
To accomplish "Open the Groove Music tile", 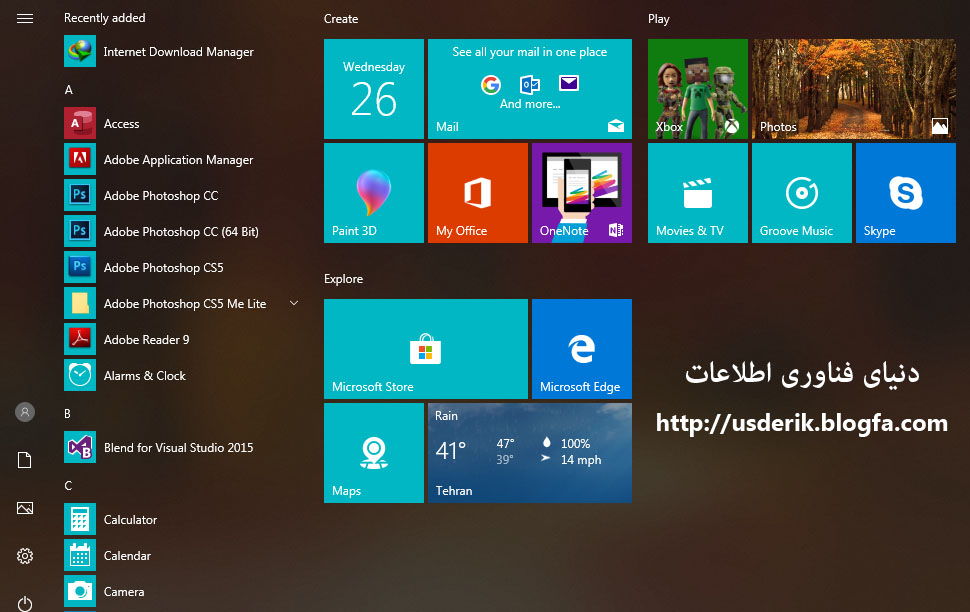I will pos(802,192).
